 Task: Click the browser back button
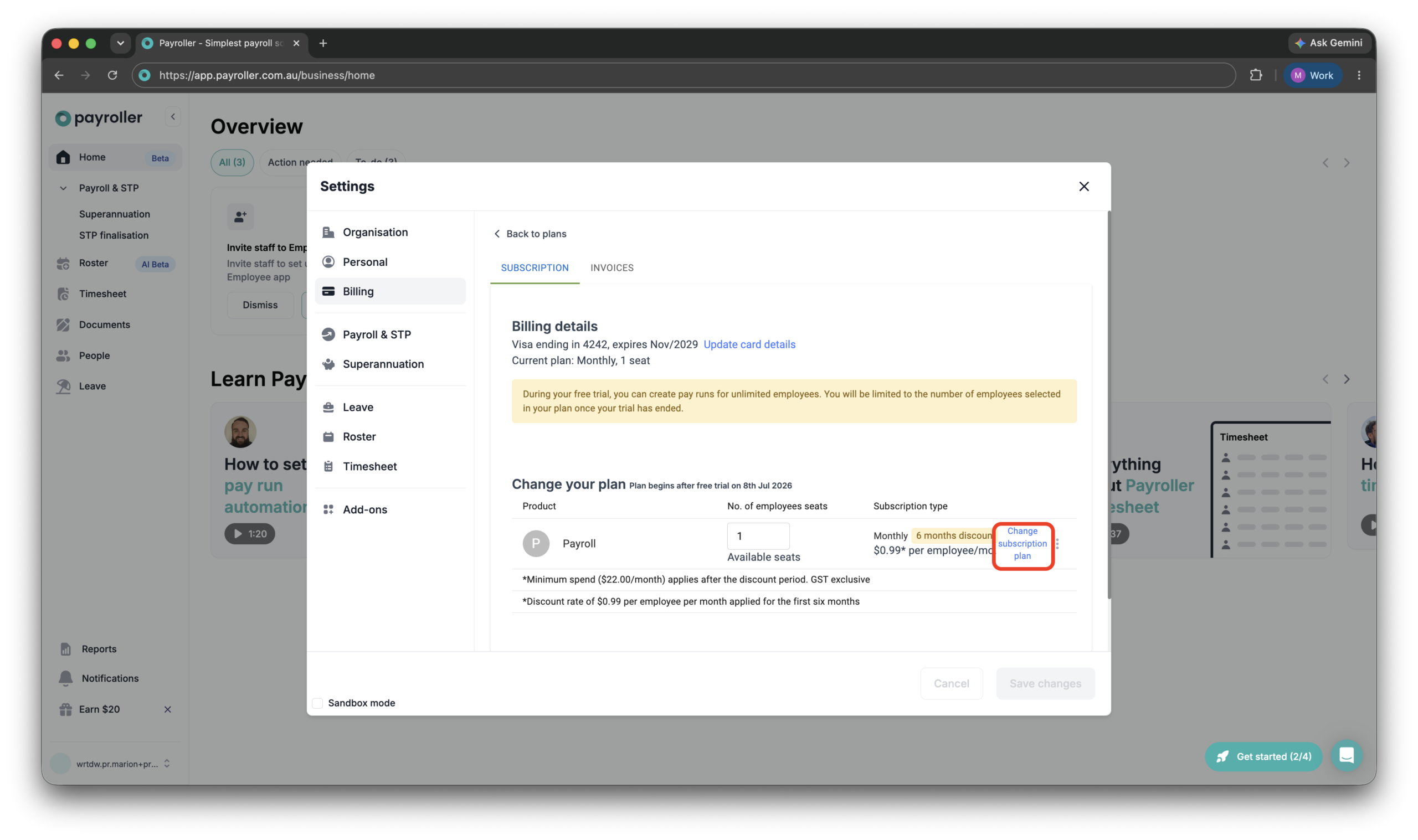click(x=59, y=75)
